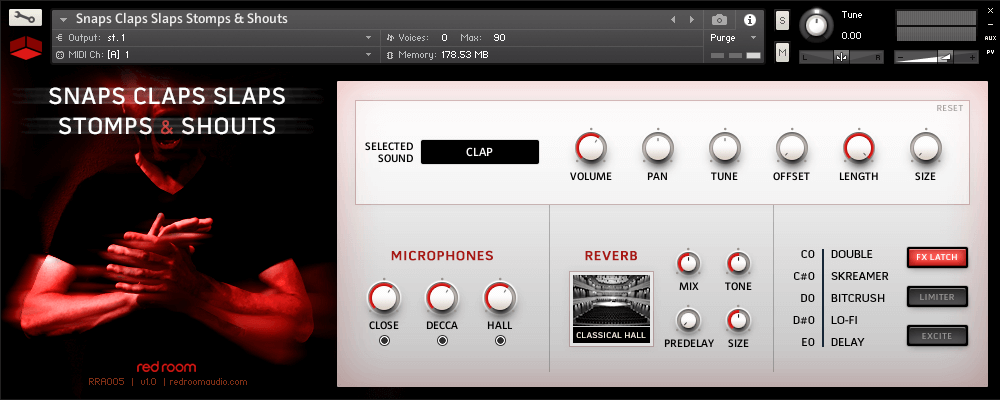
Task: Click the red Red Room cube logo
Action: point(26,48)
